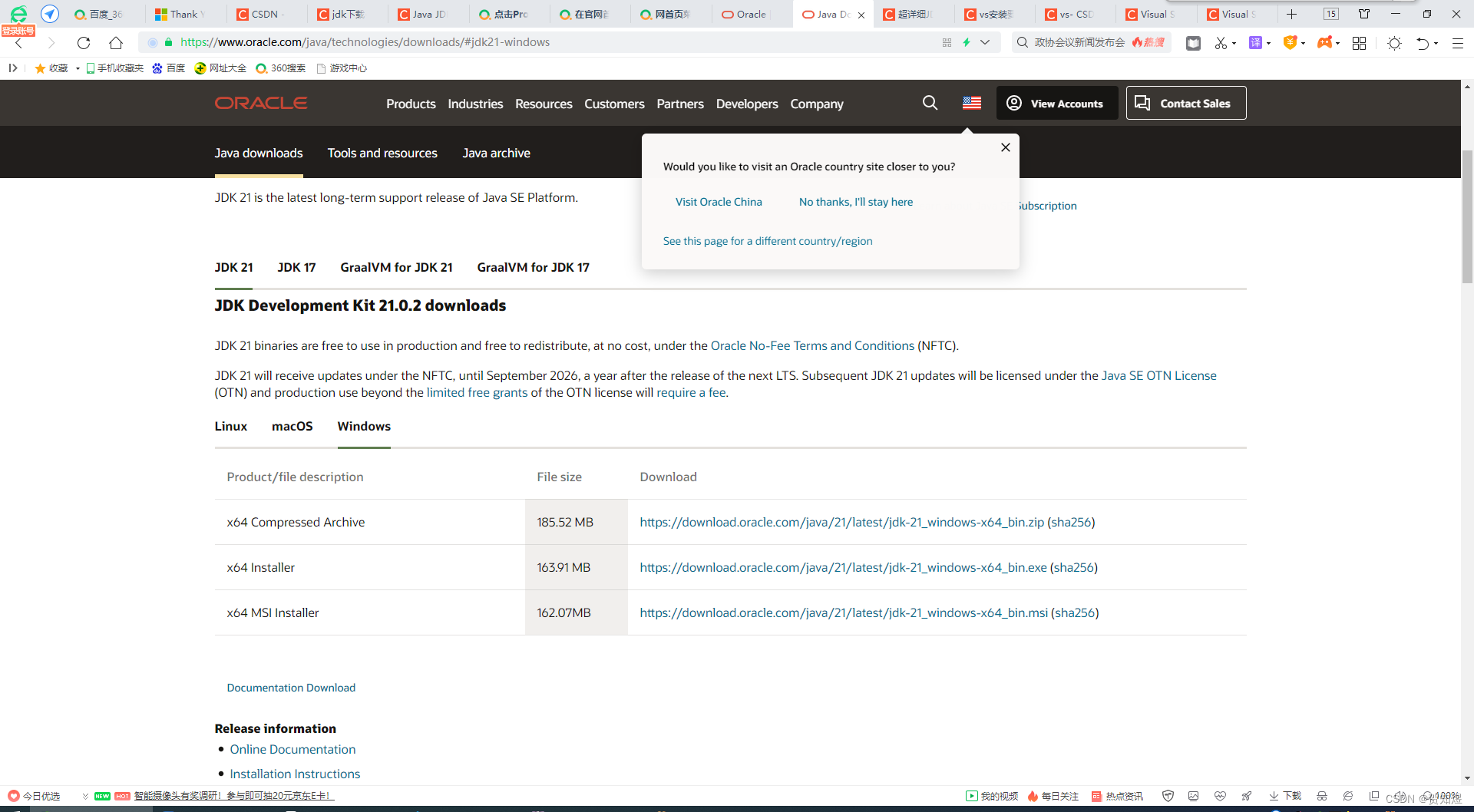The image size is (1474, 812).
Task: Click the orange shield wallet icon
Action: [x=1290, y=43]
